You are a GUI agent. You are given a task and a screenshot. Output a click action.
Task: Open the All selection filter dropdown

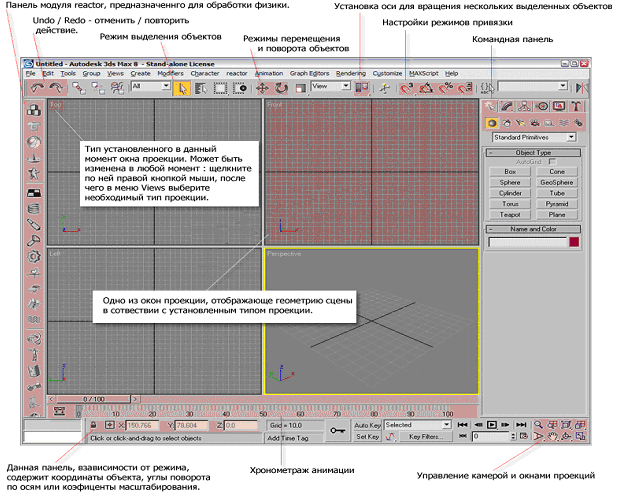coord(151,86)
